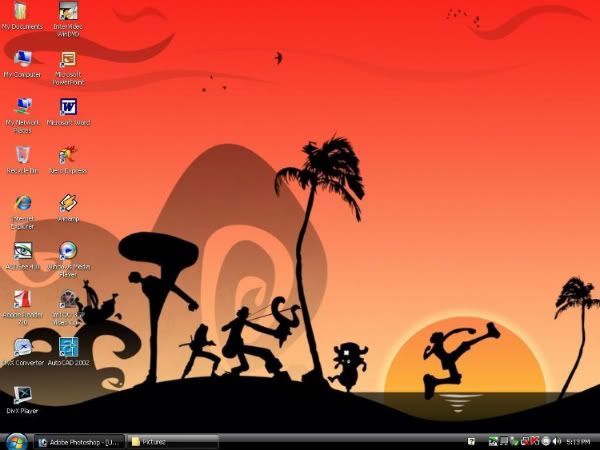The image size is (600, 450).
Task: Launch the Microsoft Word shortcut
Action: point(68,112)
